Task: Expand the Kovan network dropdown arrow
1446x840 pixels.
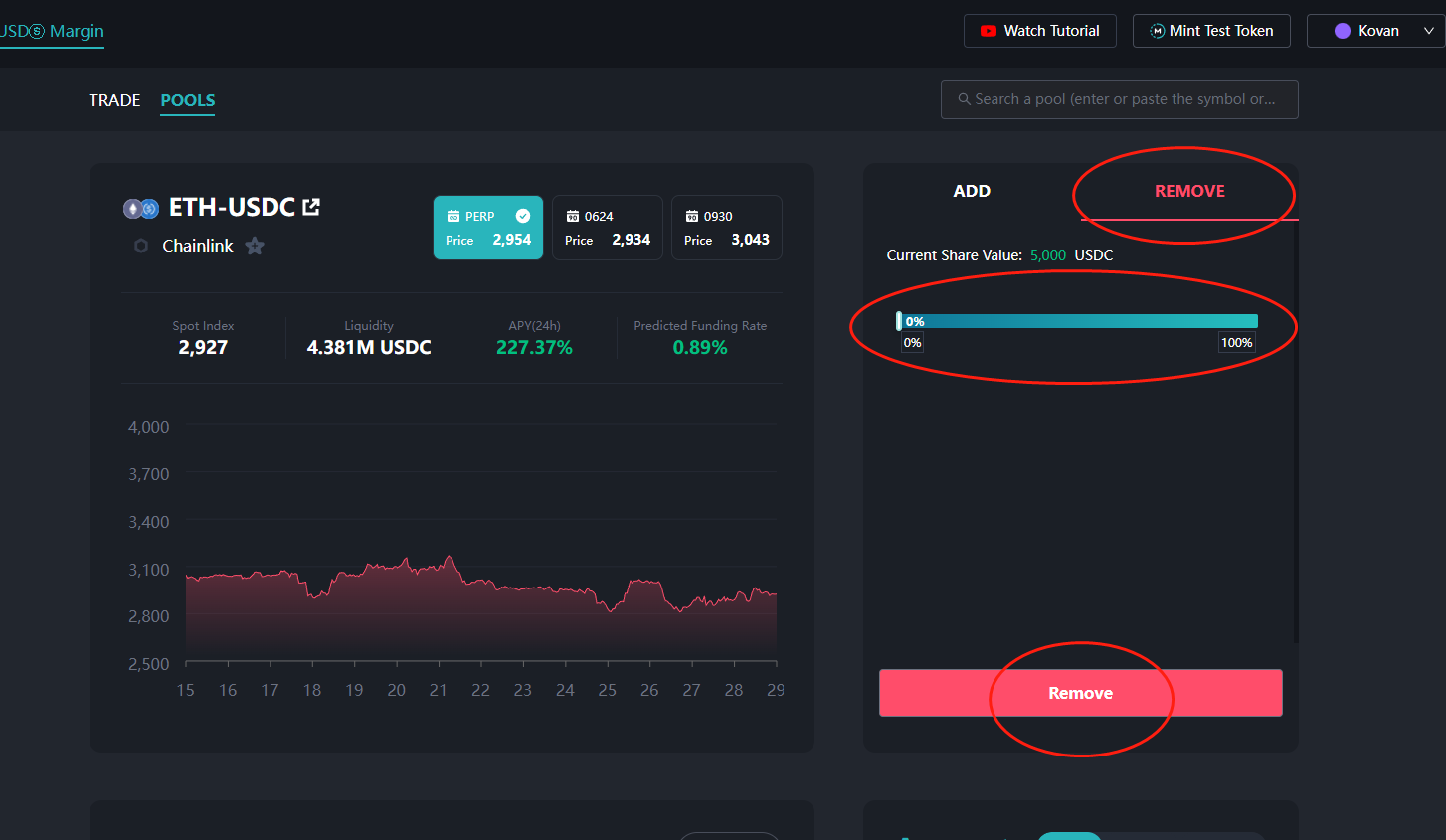Action: point(1429,31)
